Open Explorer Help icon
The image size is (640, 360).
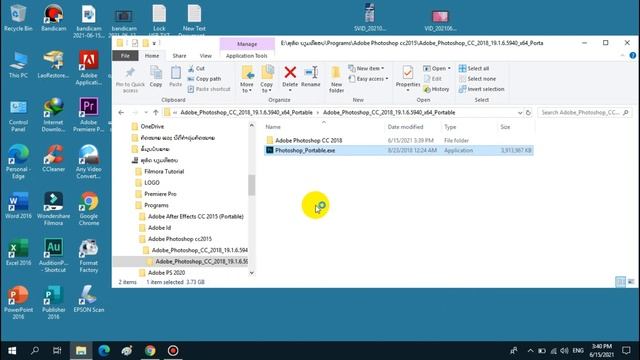[x=632, y=56]
